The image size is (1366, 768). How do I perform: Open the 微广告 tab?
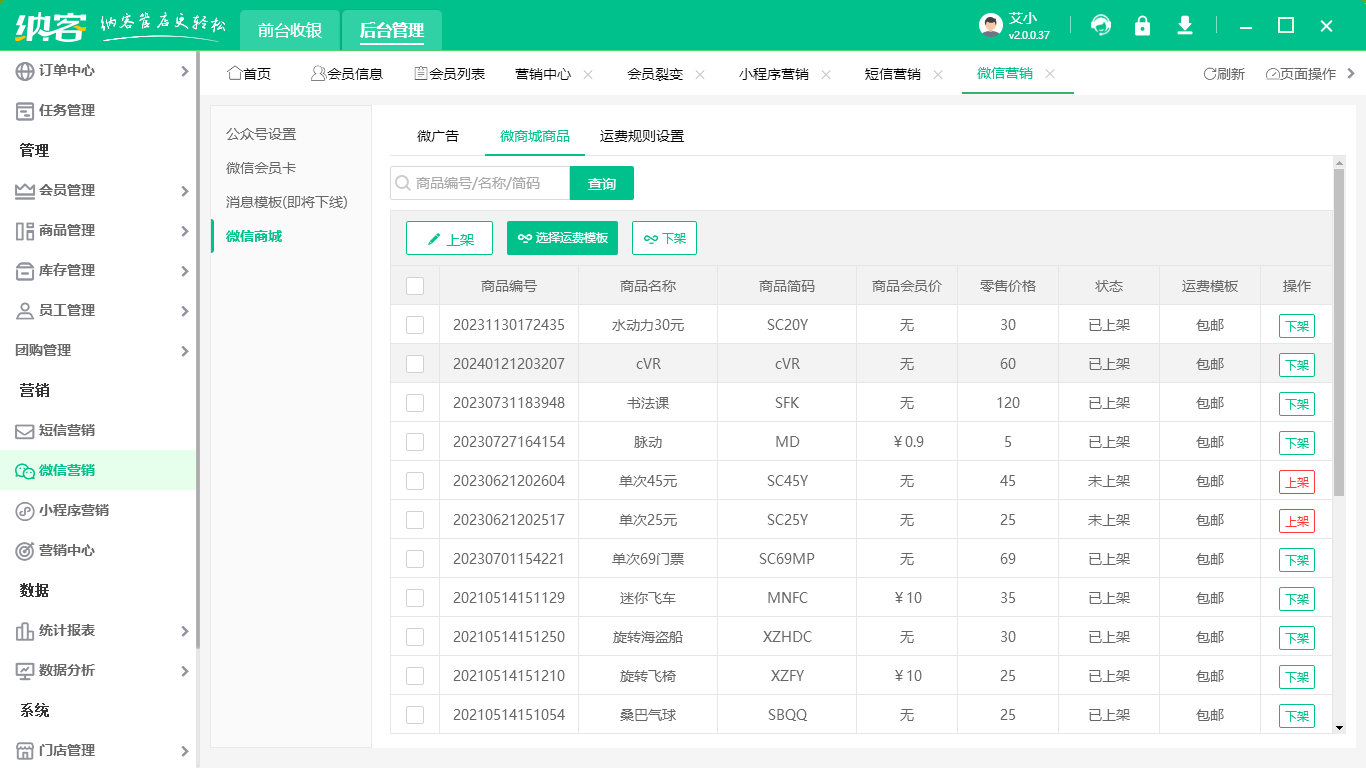(438, 136)
